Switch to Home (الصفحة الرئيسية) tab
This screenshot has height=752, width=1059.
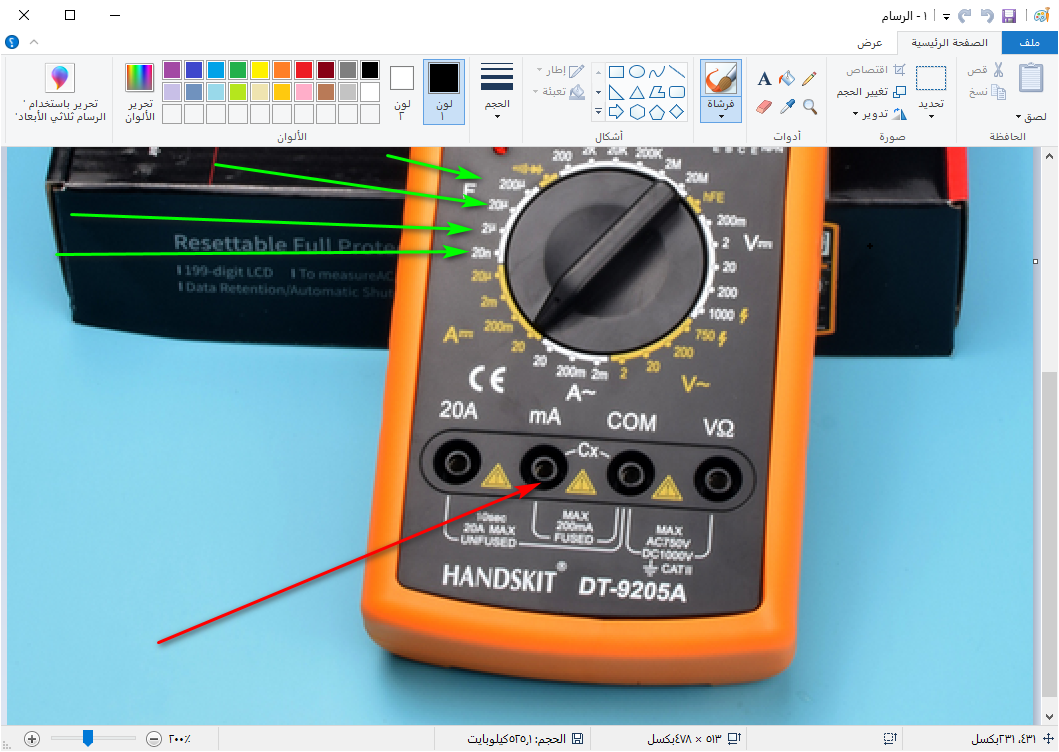(950, 43)
